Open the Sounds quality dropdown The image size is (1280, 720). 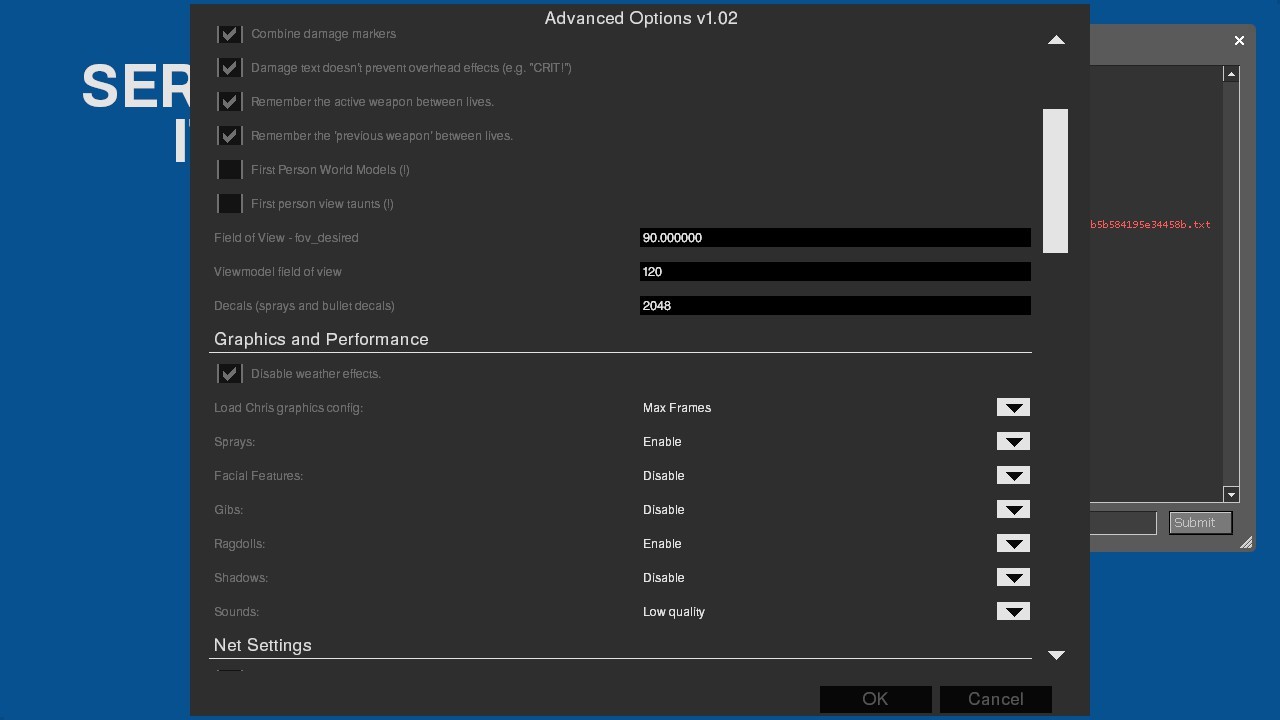1013,612
